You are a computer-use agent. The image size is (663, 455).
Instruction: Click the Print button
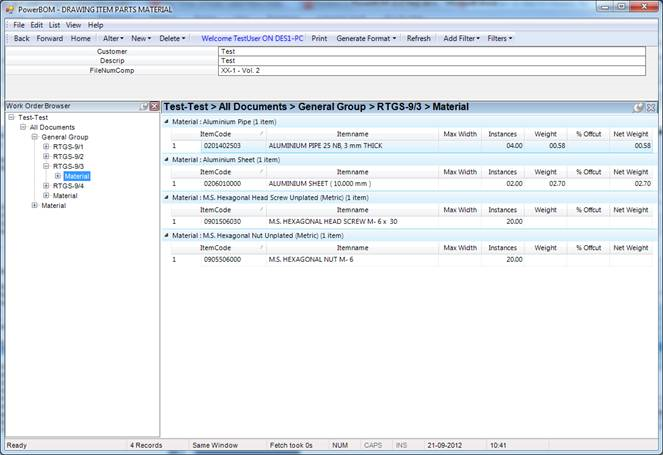coord(319,38)
